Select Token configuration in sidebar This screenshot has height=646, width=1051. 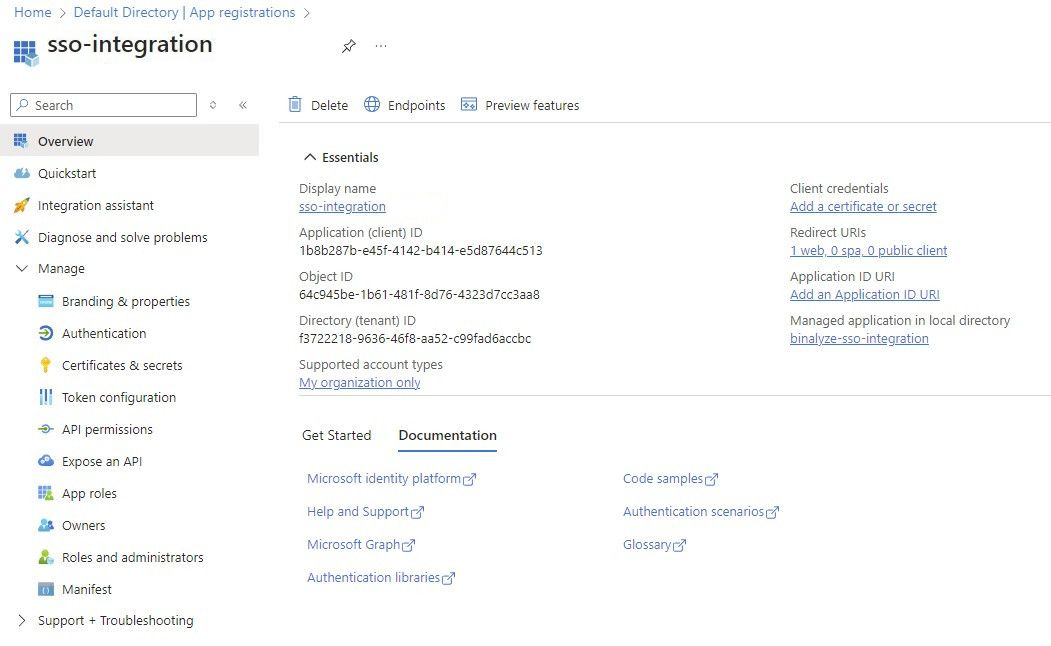pyautogui.click(x=118, y=397)
